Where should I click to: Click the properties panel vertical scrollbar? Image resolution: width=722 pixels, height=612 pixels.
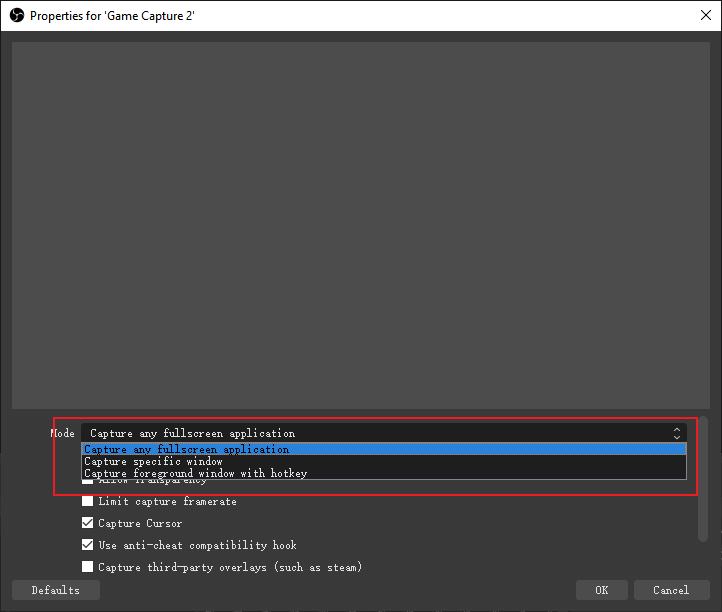point(703,479)
